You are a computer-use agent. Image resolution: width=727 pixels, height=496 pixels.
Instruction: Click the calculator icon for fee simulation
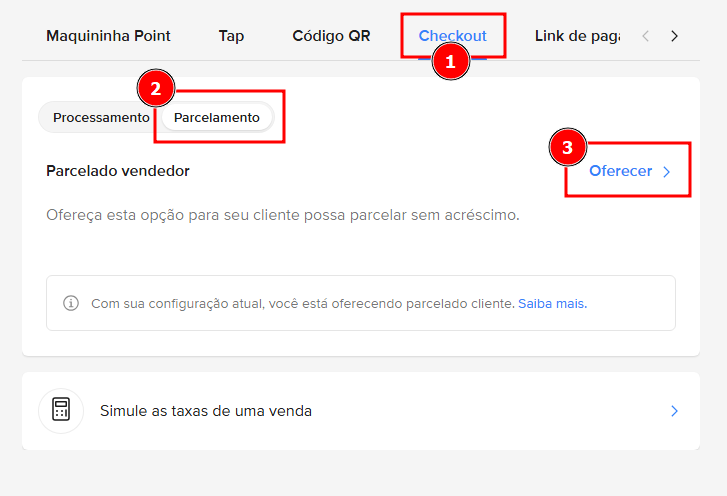[61, 411]
